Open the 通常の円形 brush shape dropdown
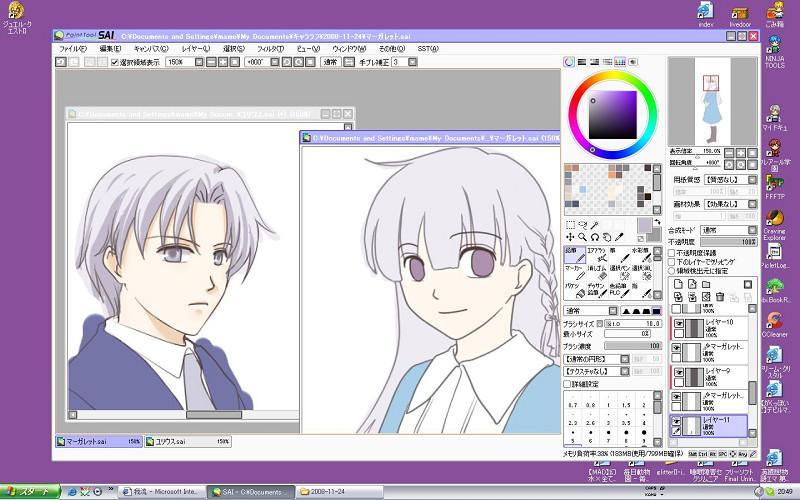 tap(624, 359)
